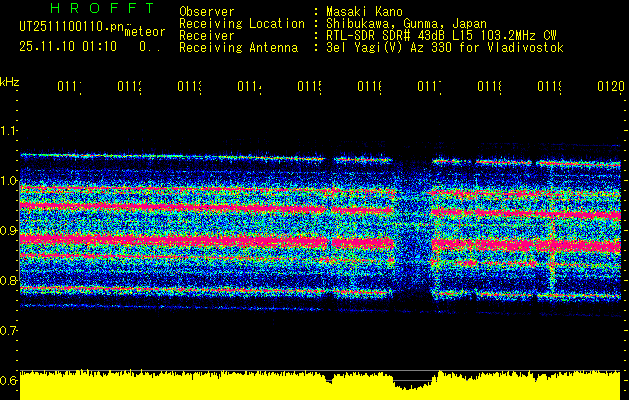This screenshot has width=629, height=400.
Task: Click the 0114 time marker
Action: tap(250, 86)
